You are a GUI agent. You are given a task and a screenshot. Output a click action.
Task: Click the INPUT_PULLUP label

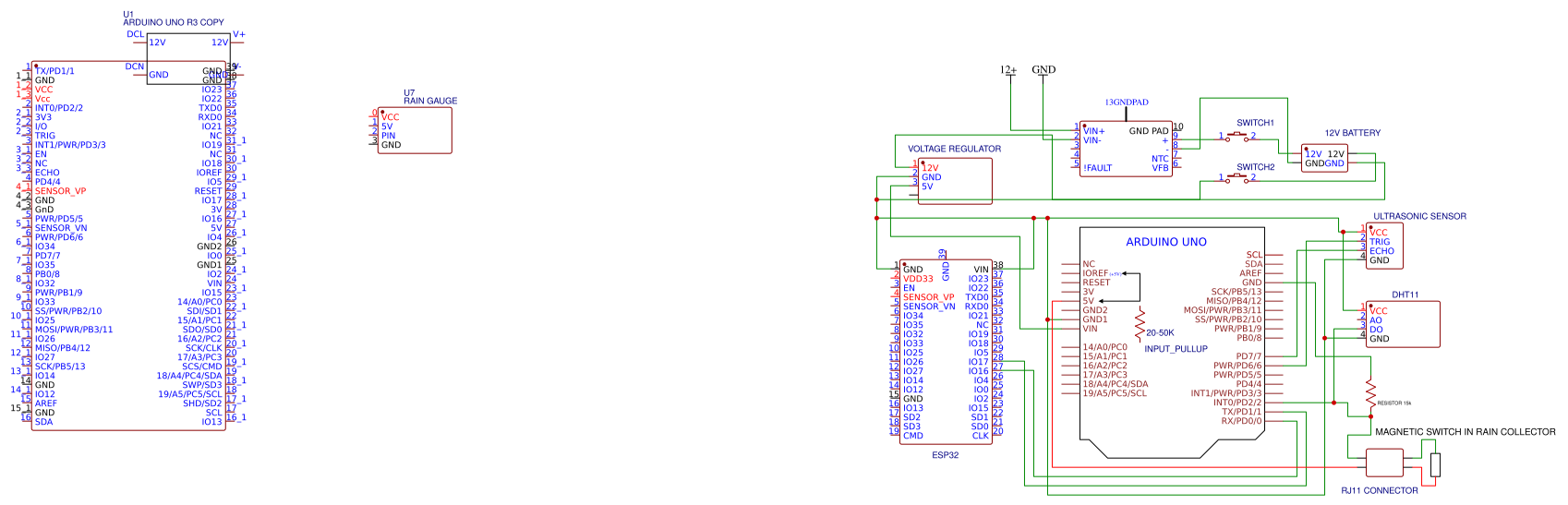1176,349
